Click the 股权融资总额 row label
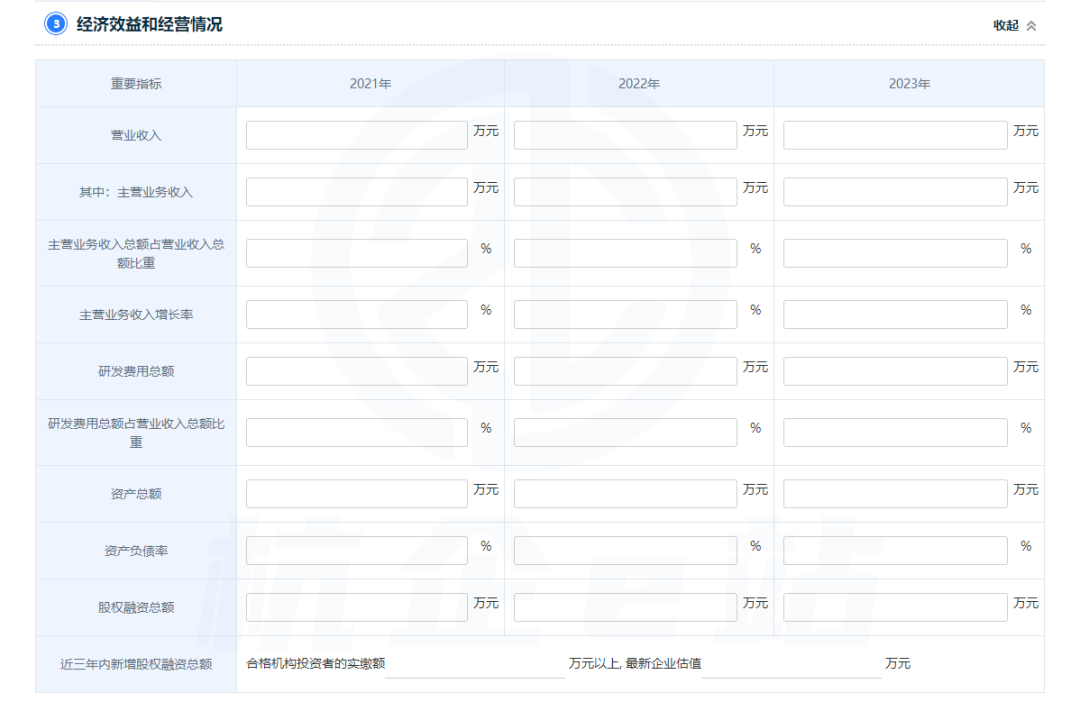The image size is (1080, 702). [x=136, y=608]
